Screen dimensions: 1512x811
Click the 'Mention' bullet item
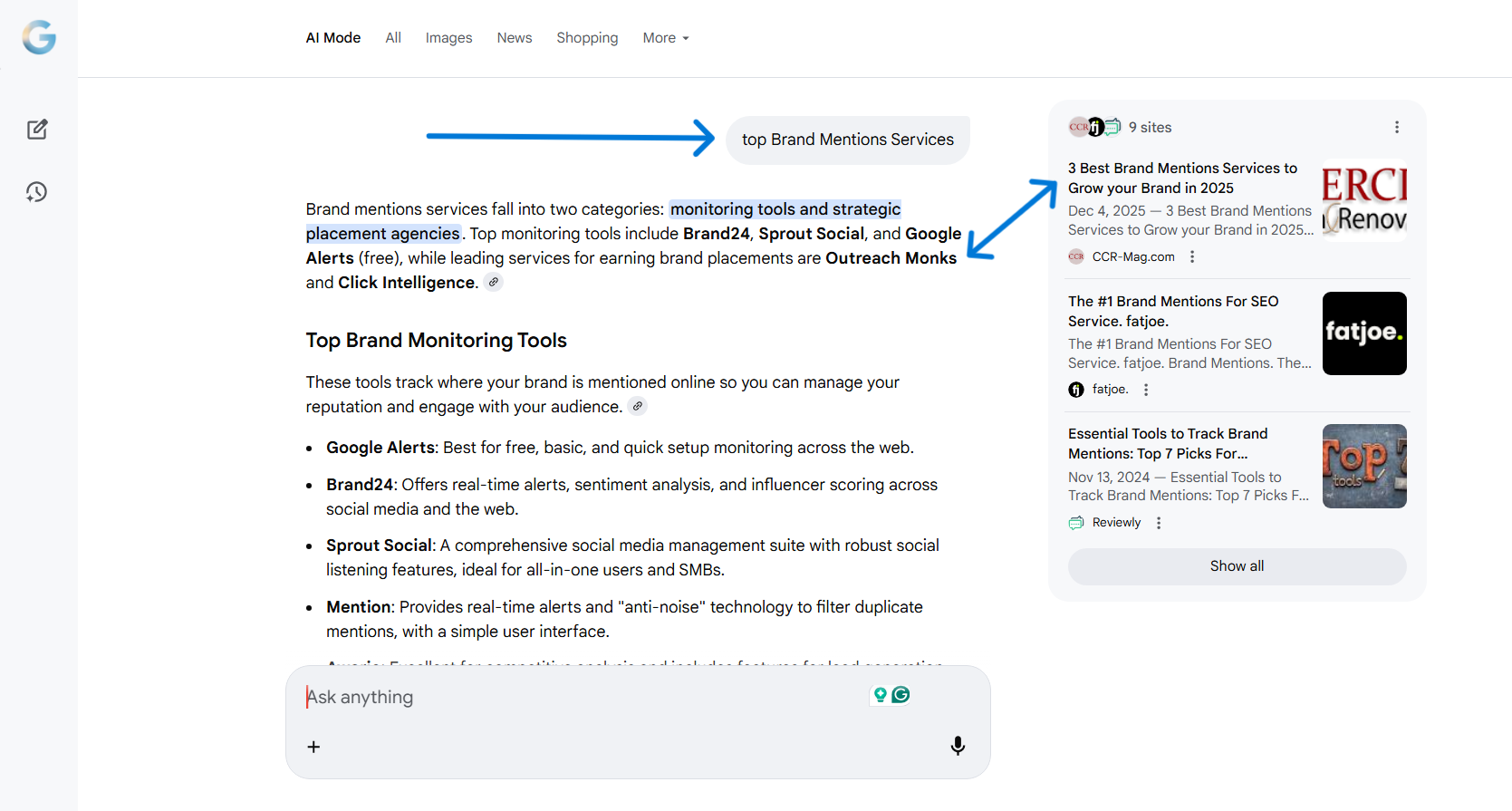point(624,619)
